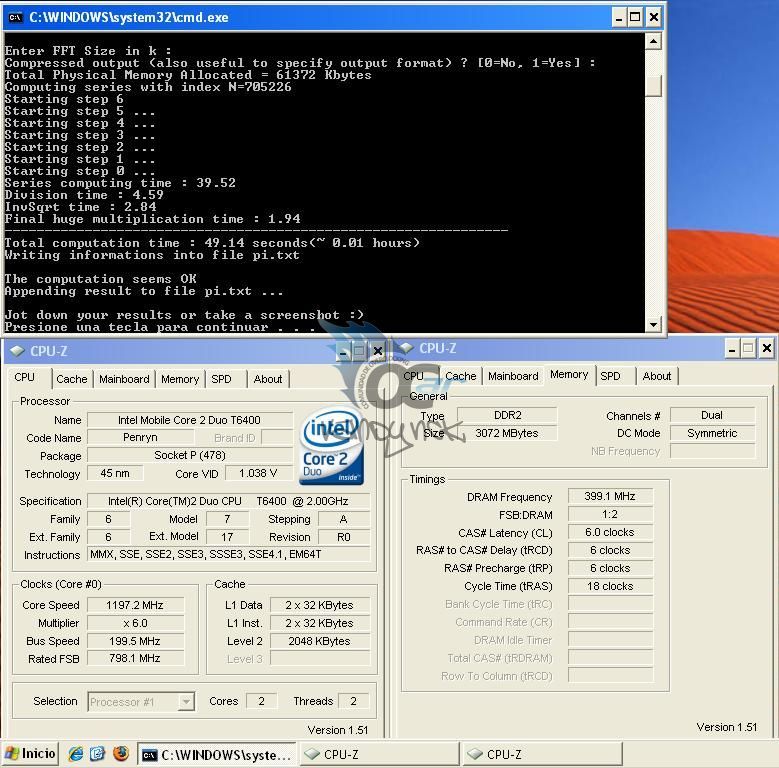
Task: Click the 'x 6.0' multiplier value
Action: tap(135, 623)
